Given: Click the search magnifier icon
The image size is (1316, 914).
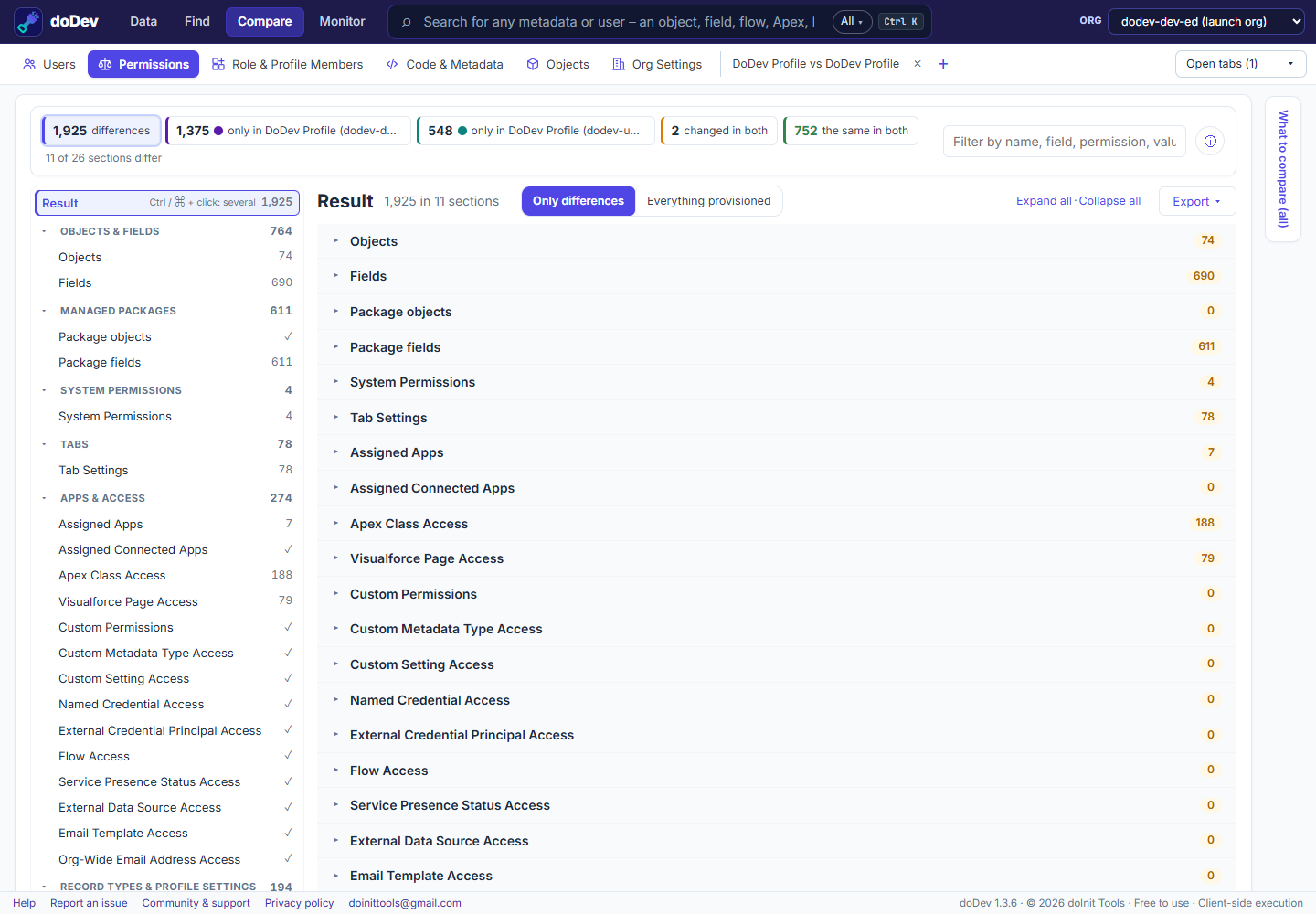Looking at the screenshot, I should tap(407, 22).
